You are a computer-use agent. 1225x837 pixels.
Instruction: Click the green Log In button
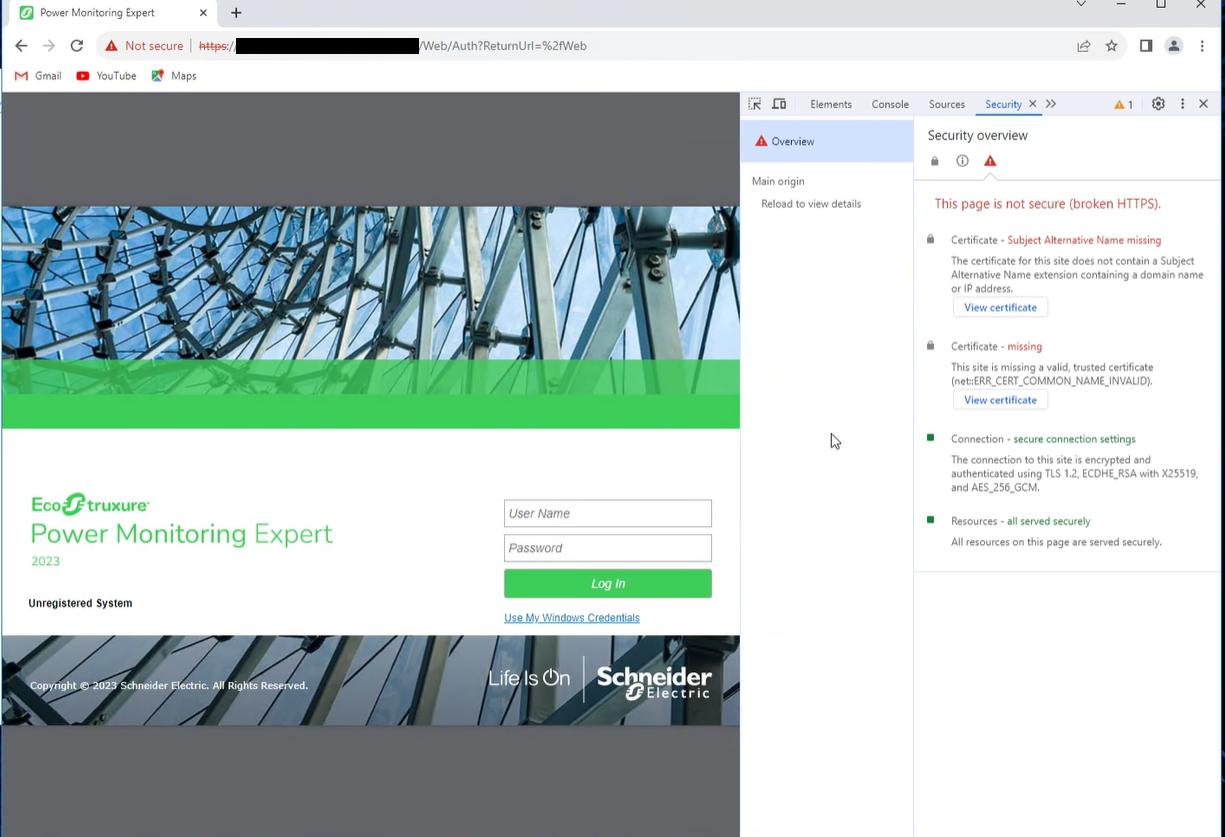coord(608,584)
